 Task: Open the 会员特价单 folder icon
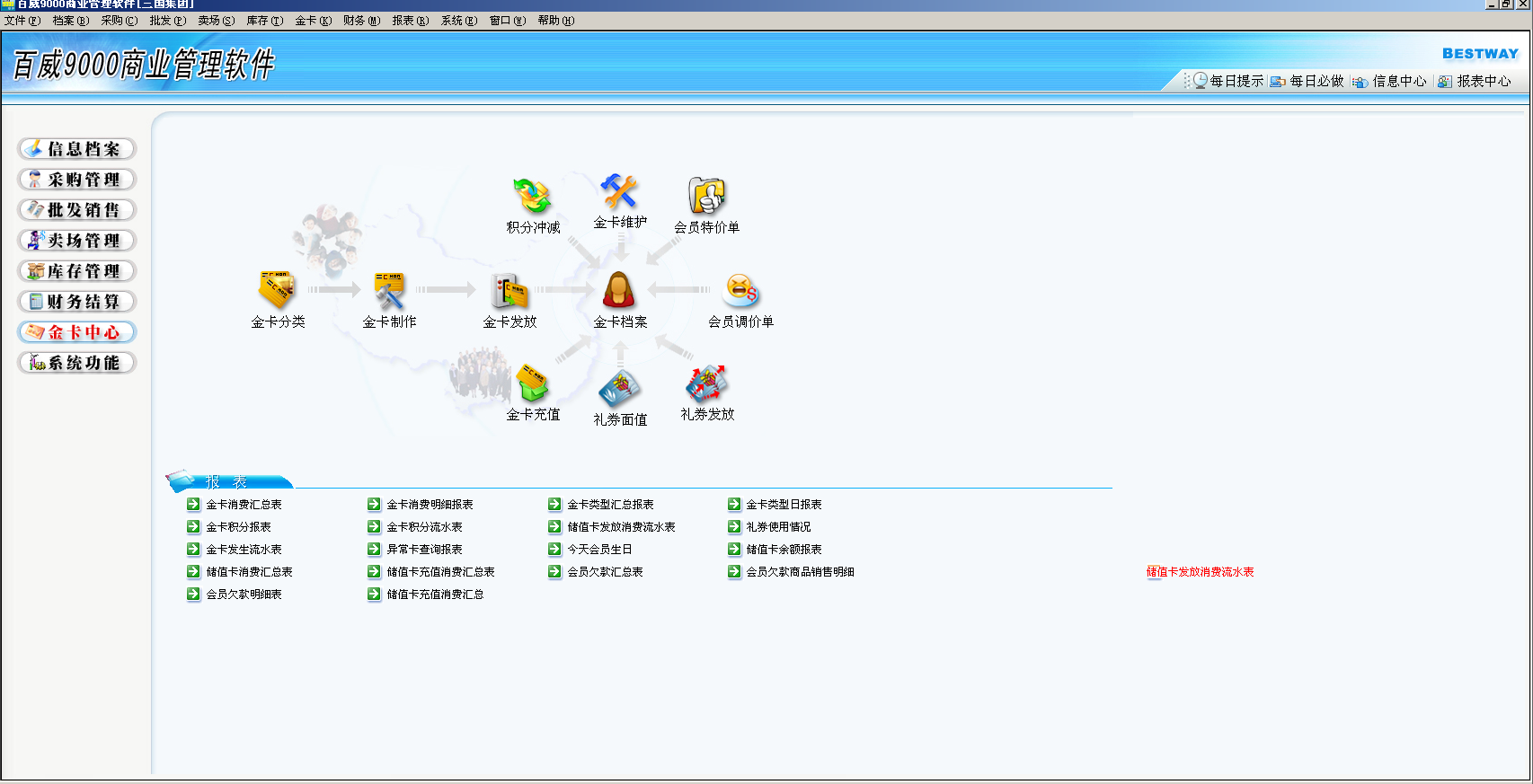(x=706, y=196)
